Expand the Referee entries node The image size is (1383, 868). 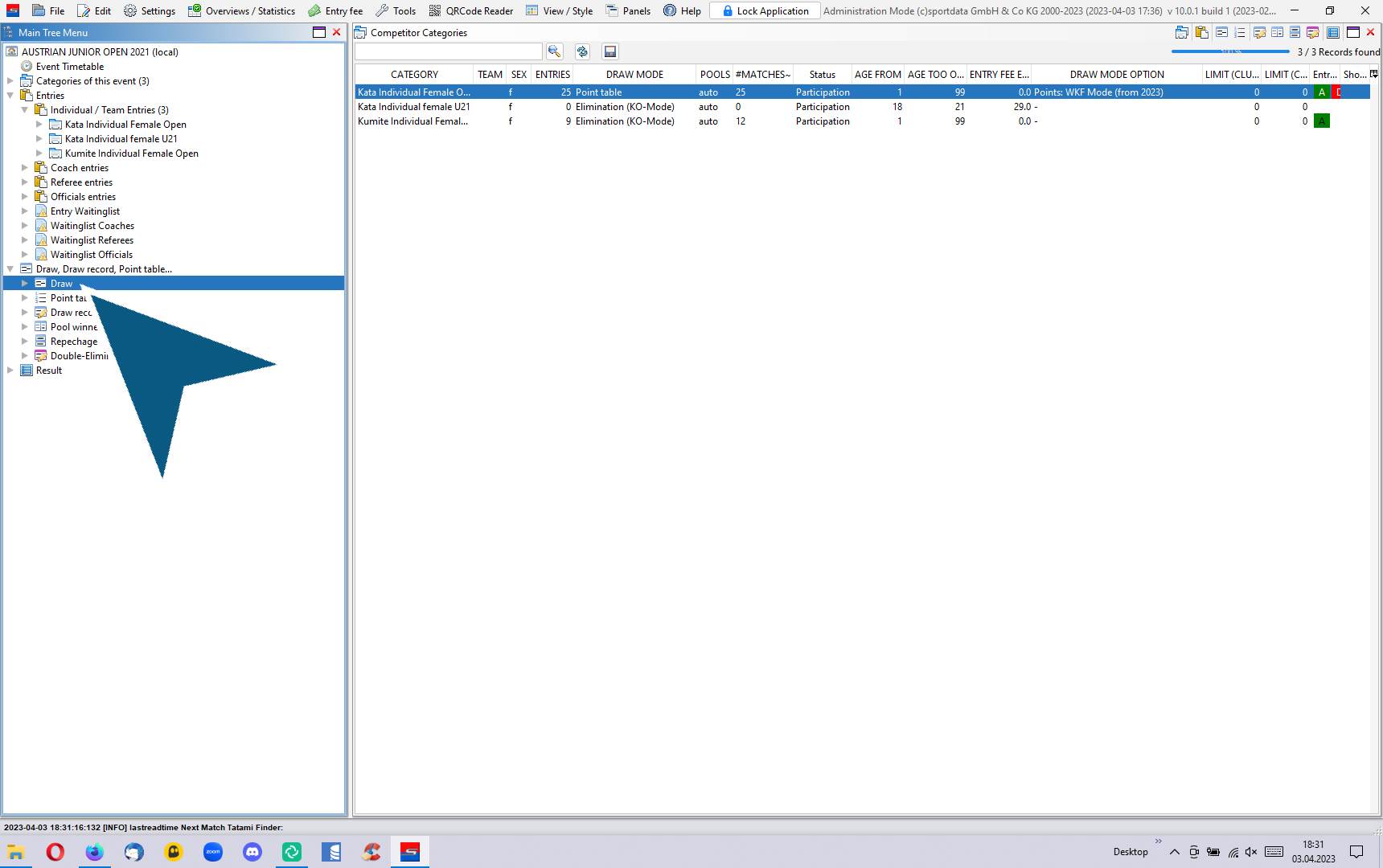pos(24,182)
